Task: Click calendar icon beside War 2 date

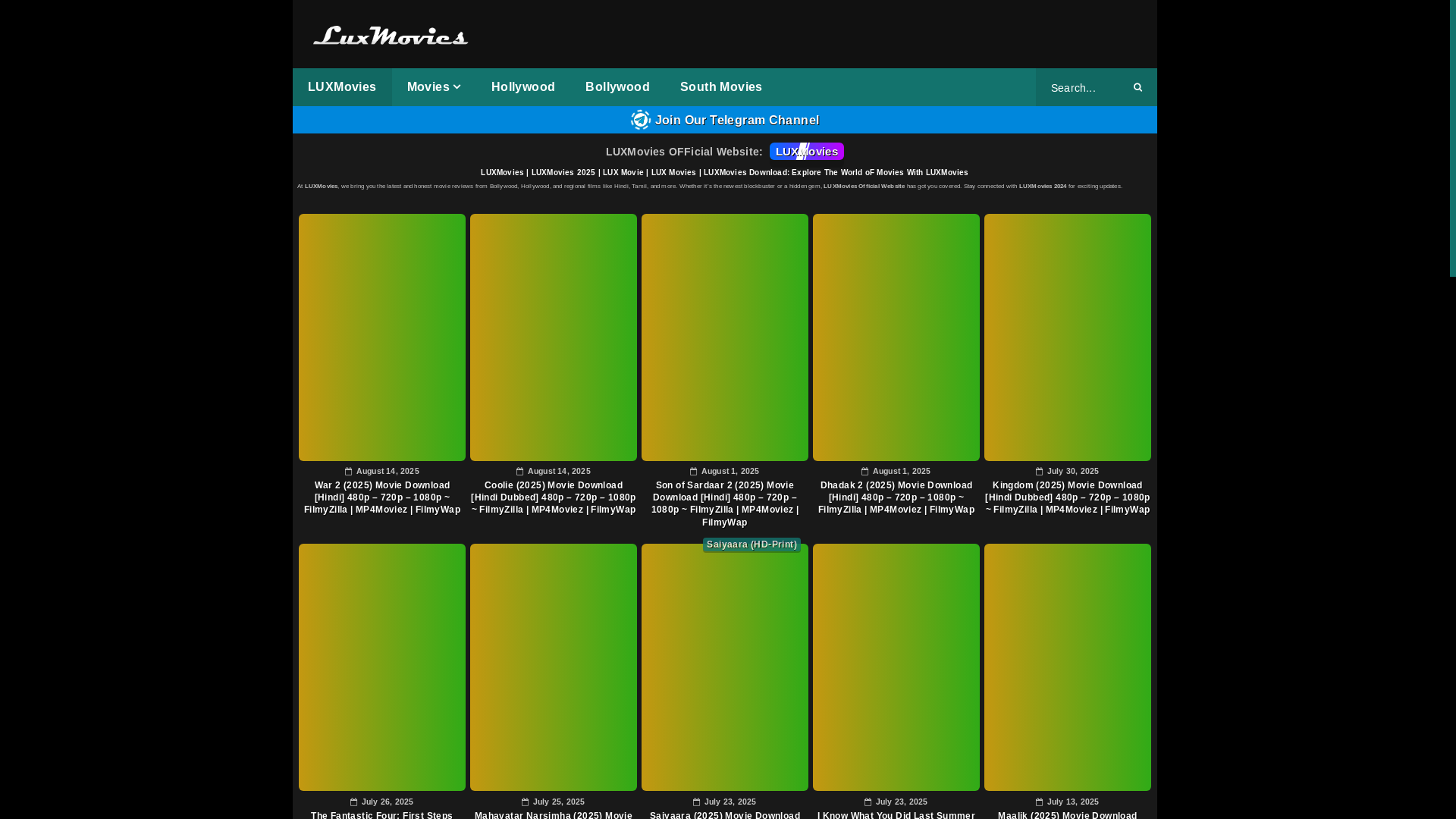Action: tap(349, 472)
